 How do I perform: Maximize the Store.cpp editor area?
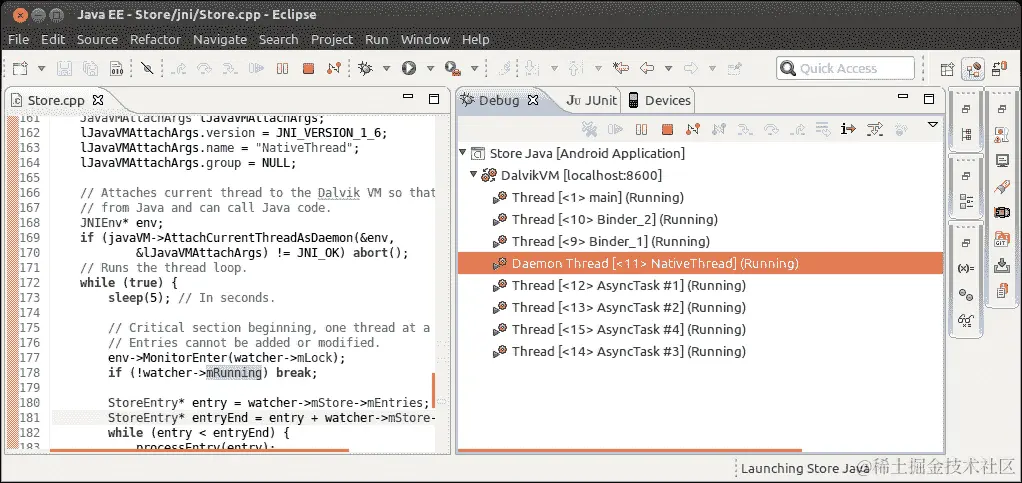point(434,99)
